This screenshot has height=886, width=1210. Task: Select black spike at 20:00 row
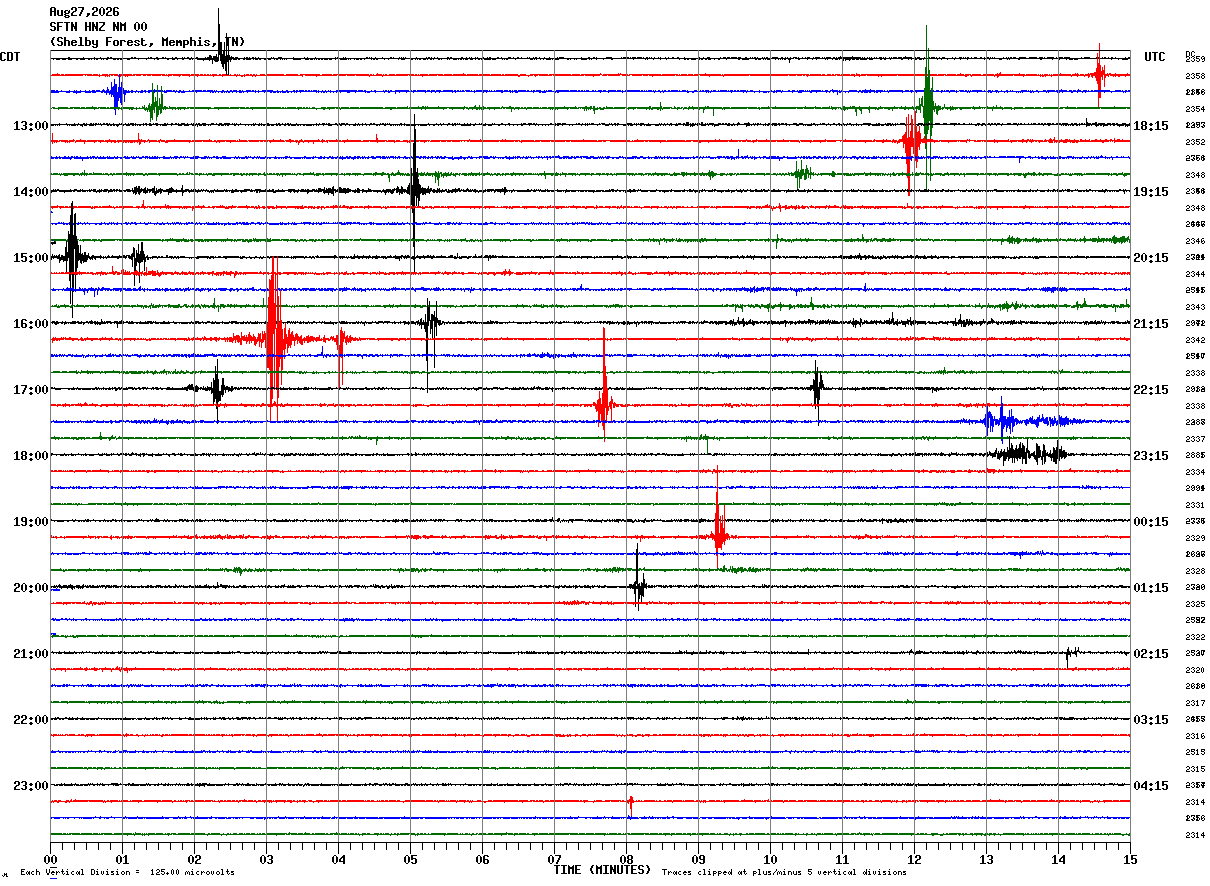point(638,585)
